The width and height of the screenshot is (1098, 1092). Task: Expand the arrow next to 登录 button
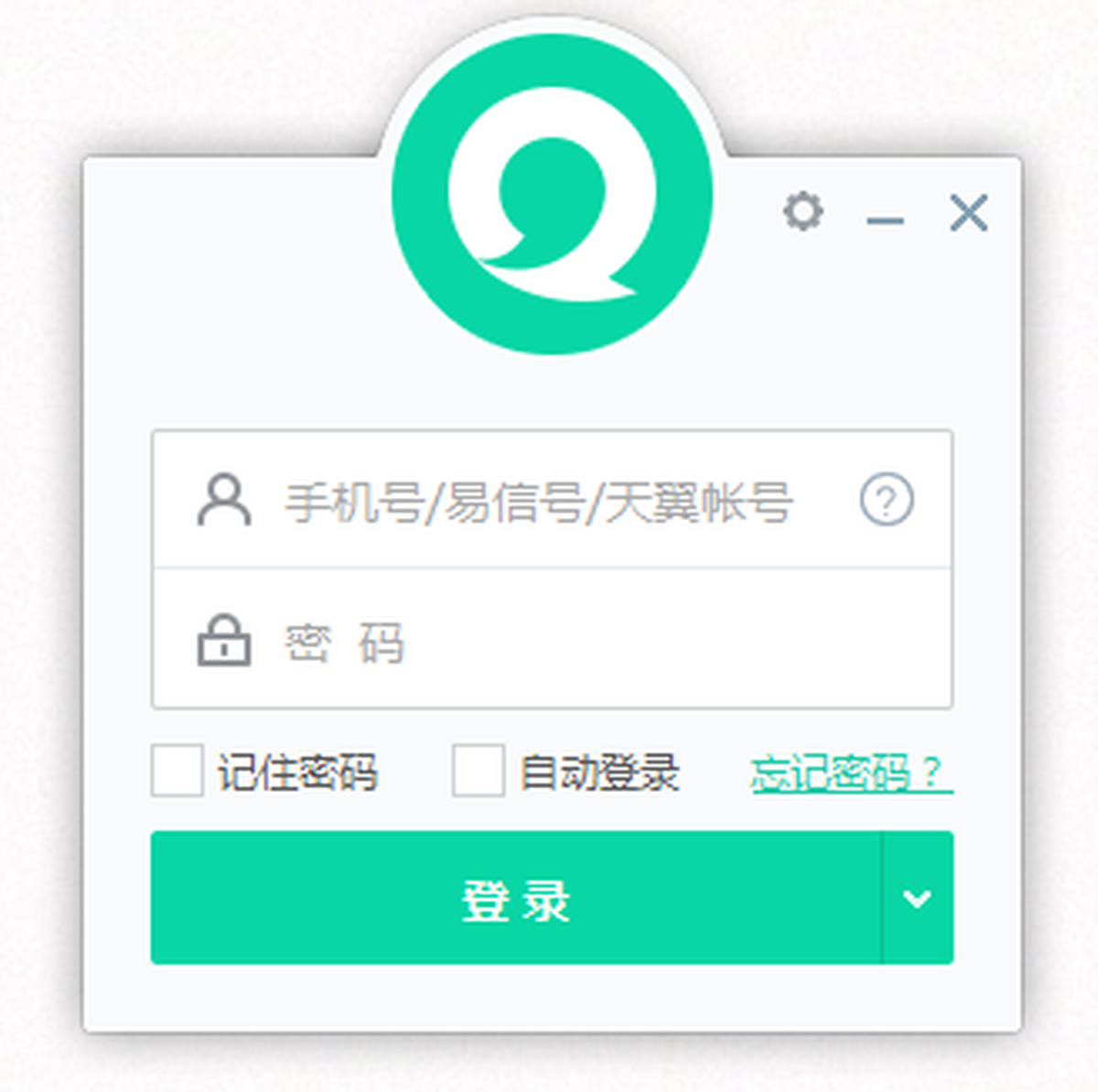[917, 898]
